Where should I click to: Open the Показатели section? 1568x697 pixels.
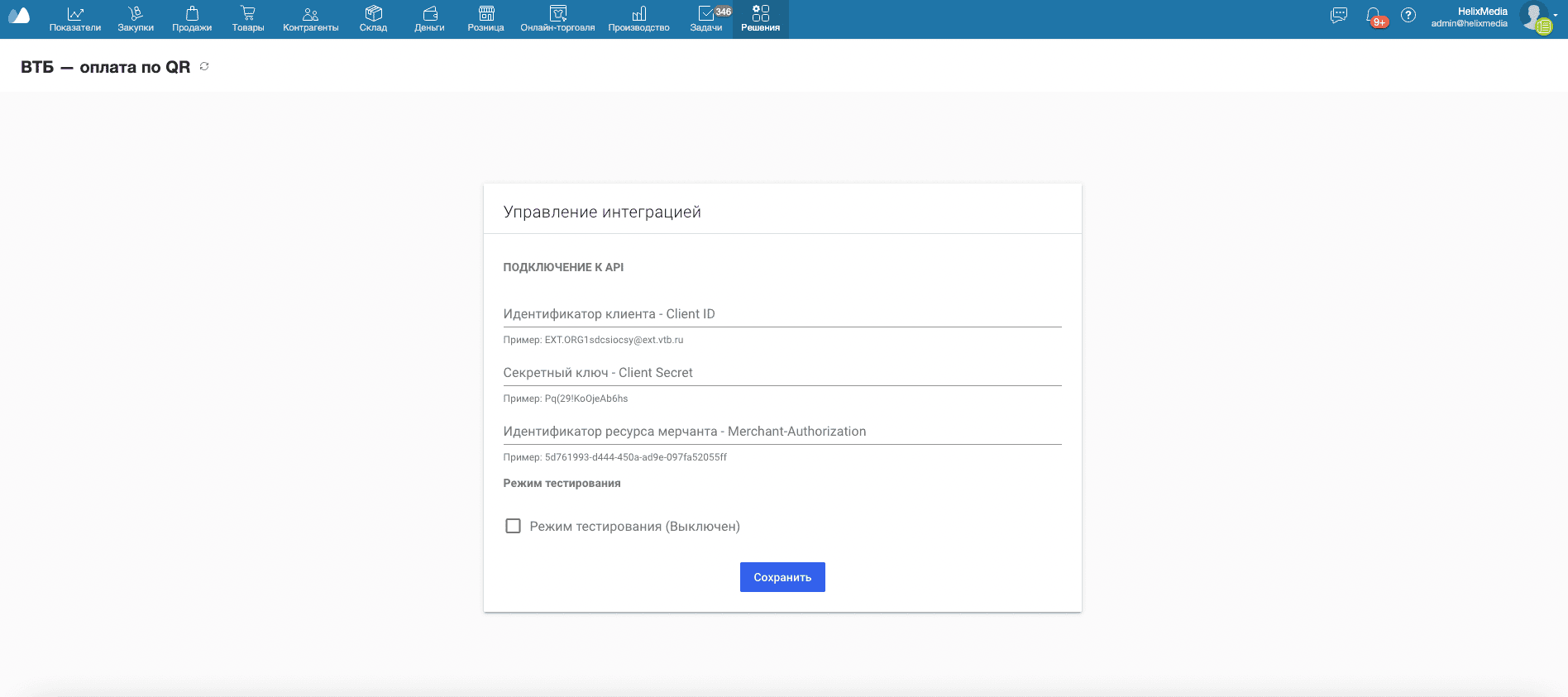(x=75, y=19)
